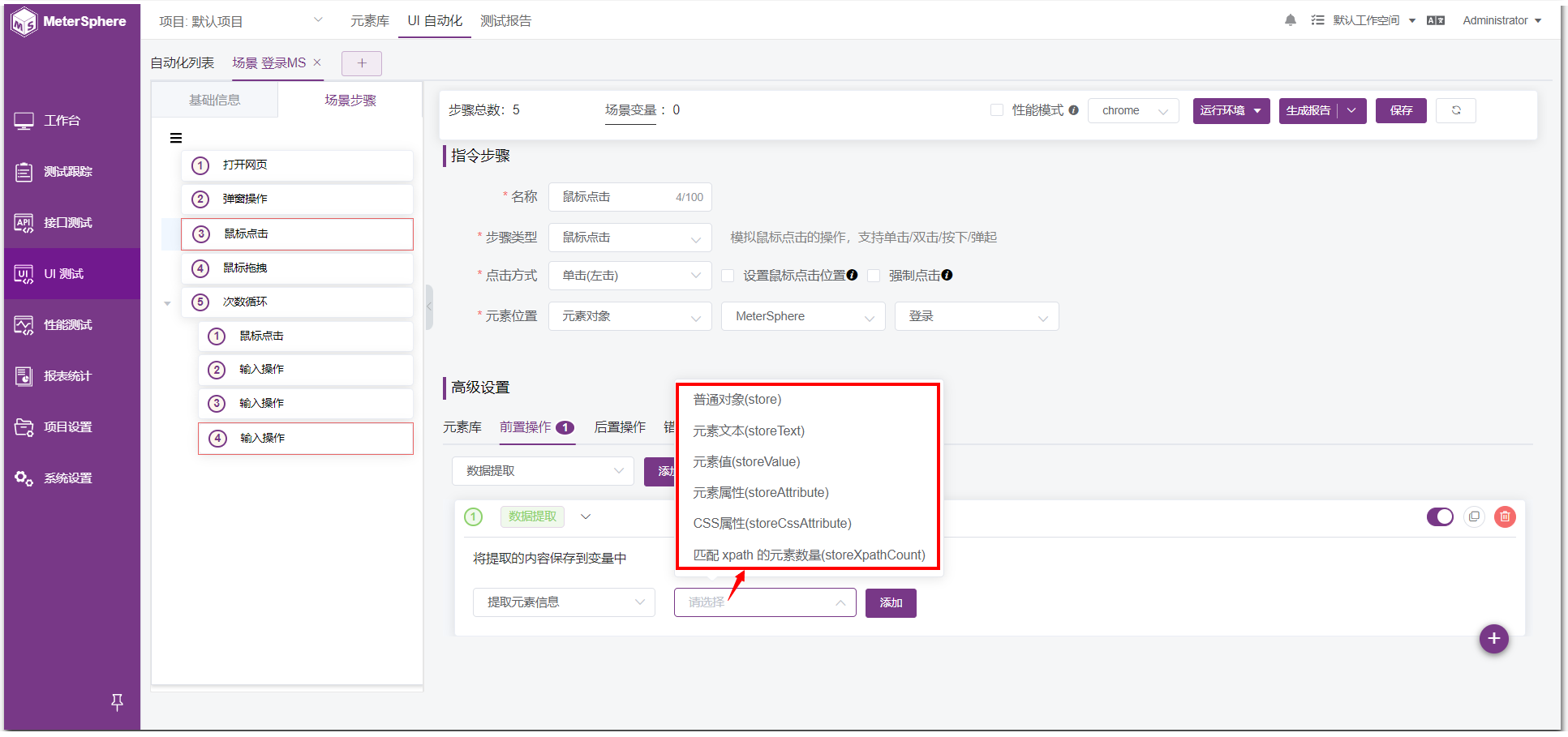Check 设置鼠标点击位置 option

[728, 276]
